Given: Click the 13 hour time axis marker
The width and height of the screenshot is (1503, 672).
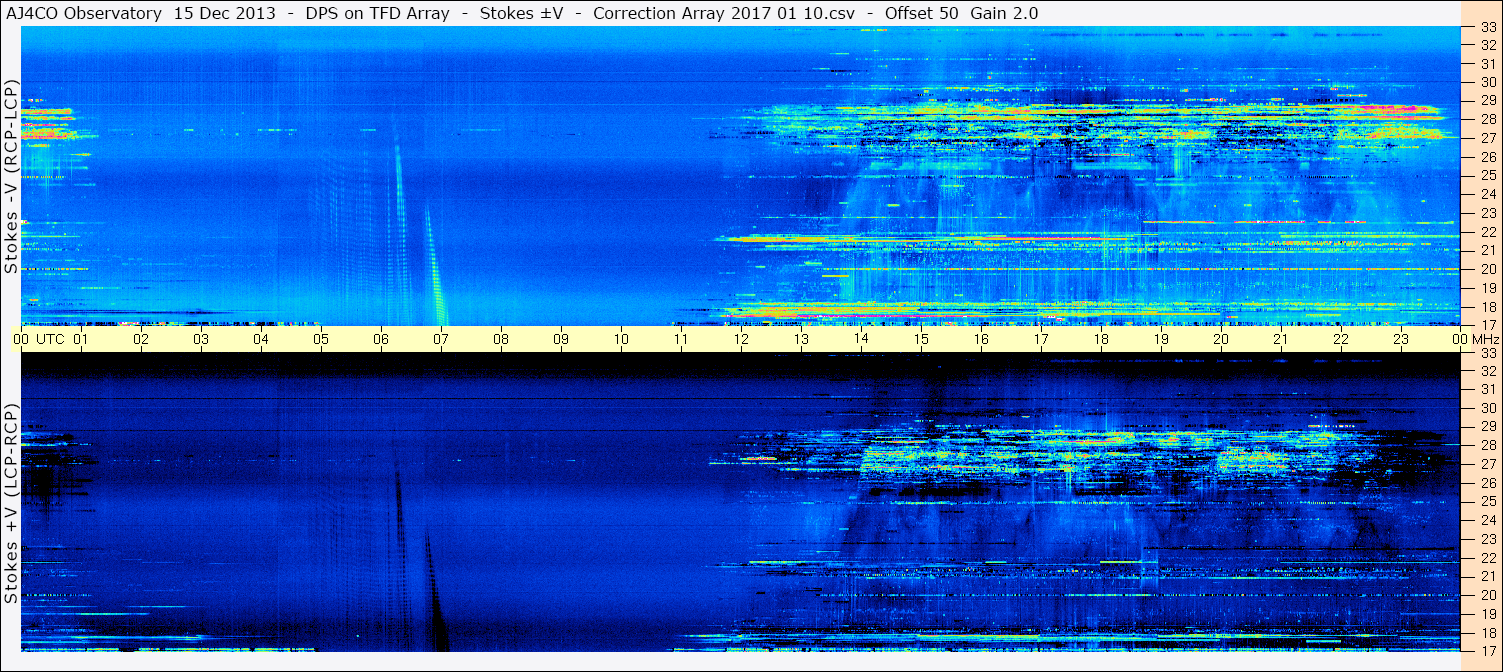Looking at the screenshot, I should pos(801,339).
